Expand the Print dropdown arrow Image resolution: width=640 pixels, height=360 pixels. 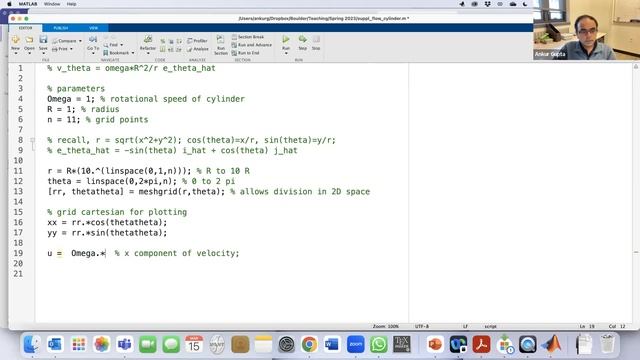[x=71, y=49]
